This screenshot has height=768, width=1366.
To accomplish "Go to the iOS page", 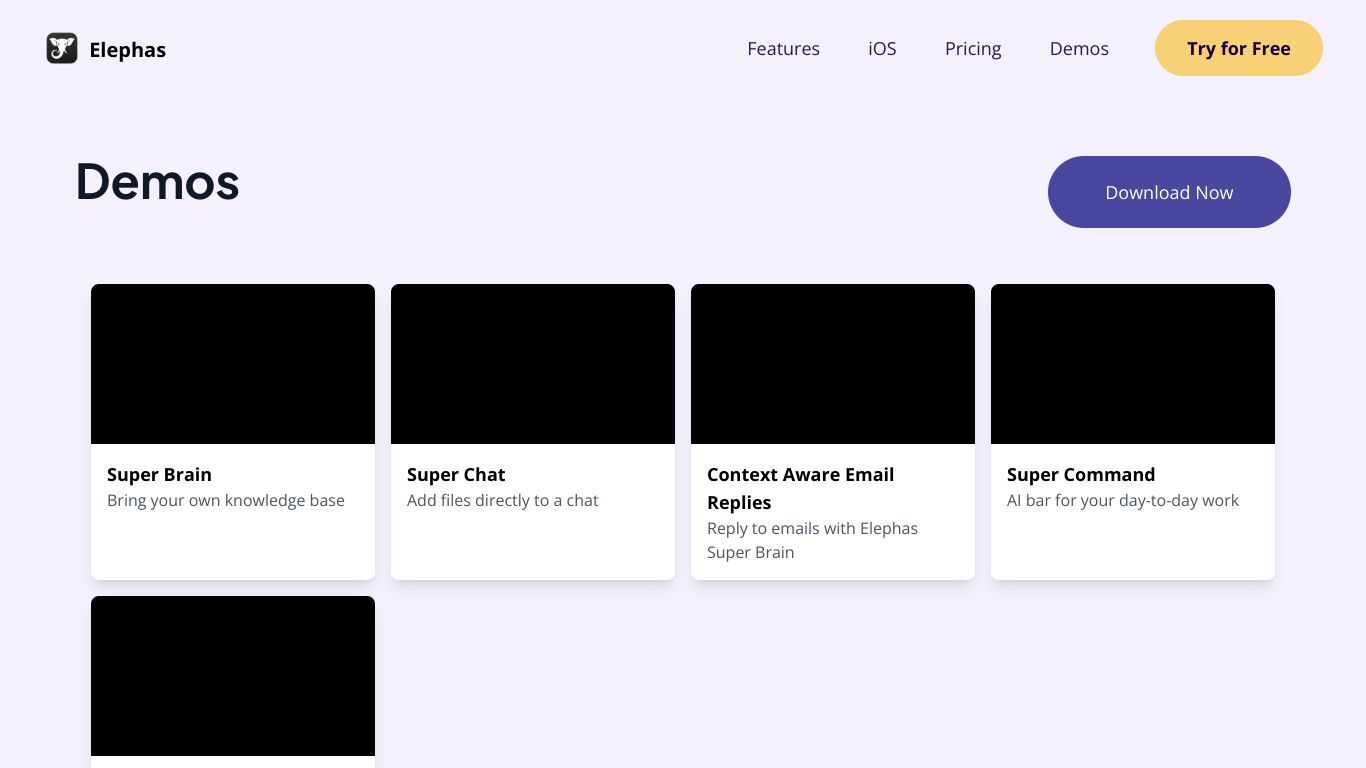I will tap(882, 48).
